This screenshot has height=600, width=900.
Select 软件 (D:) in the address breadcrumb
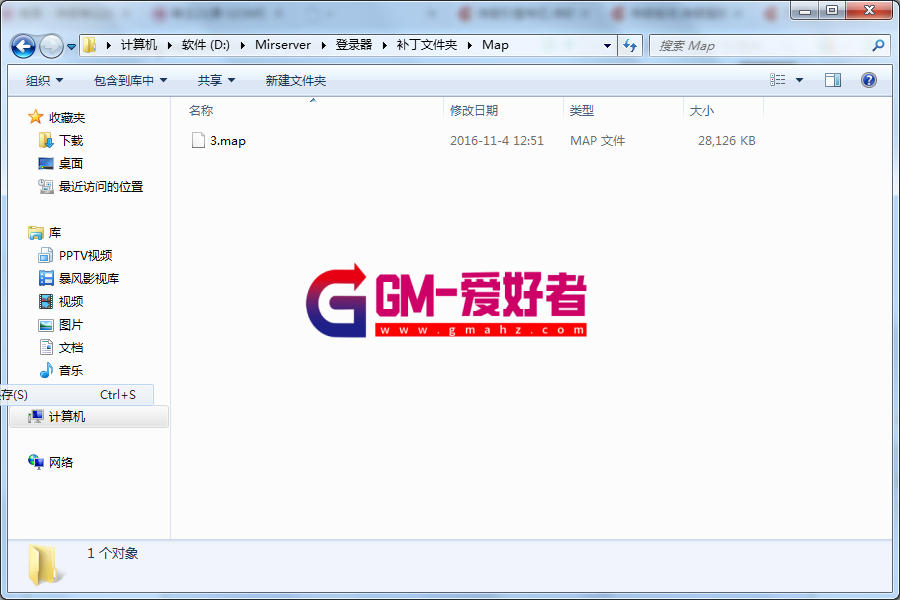point(205,45)
